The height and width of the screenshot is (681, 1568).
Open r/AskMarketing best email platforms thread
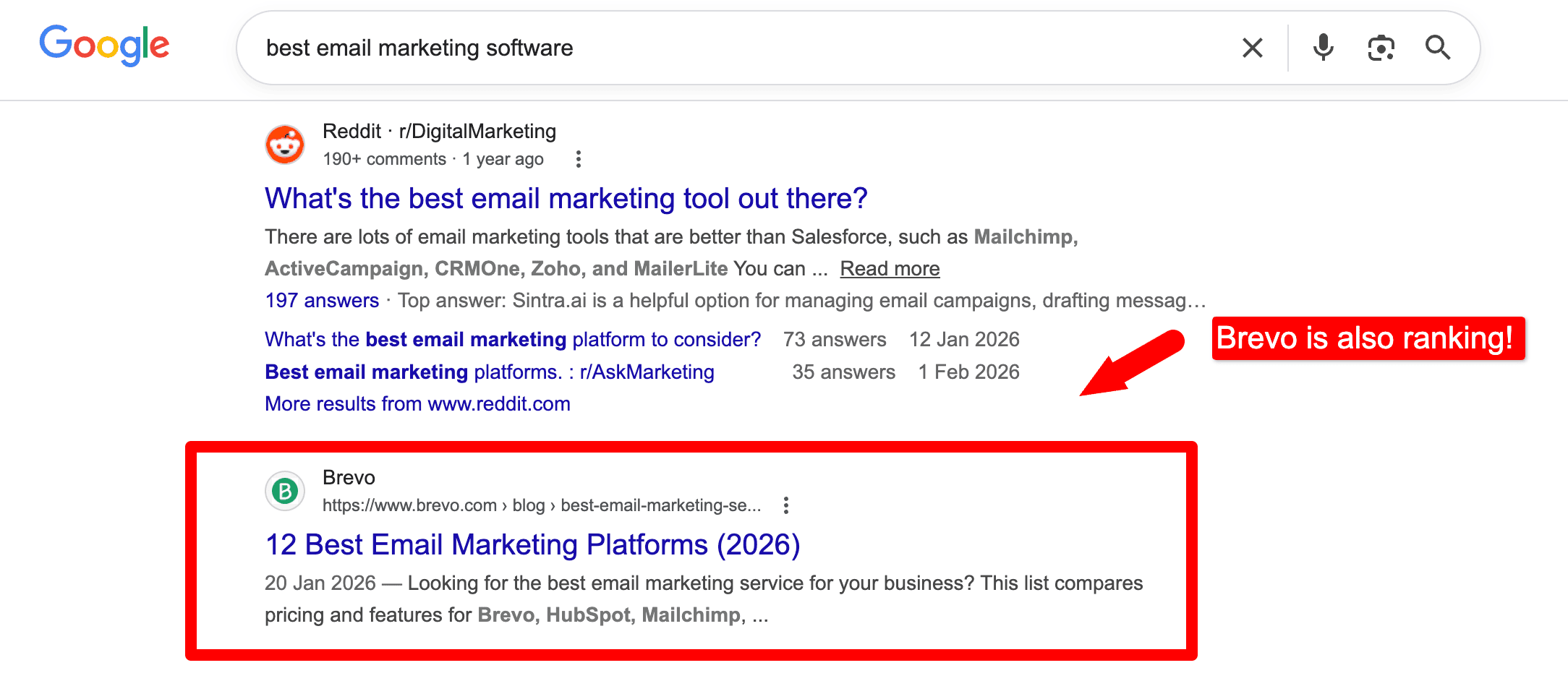(489, 372)
